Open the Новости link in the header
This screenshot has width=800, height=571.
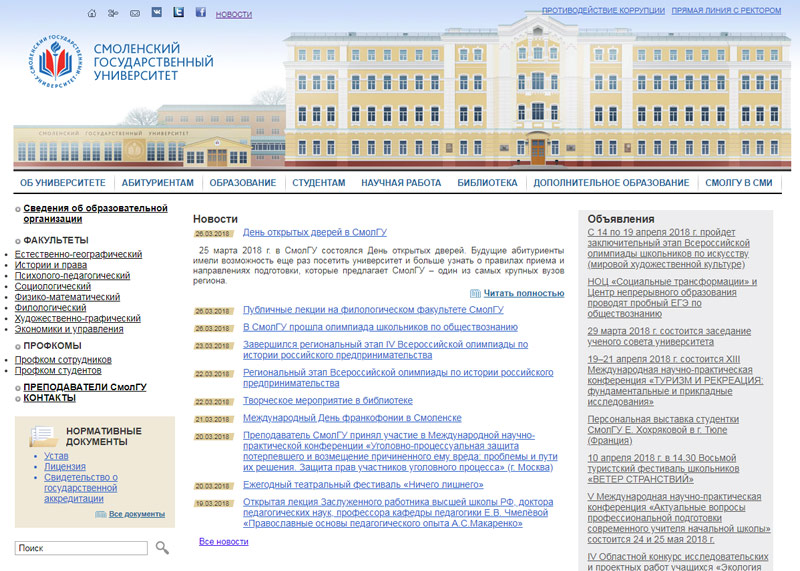234,14
